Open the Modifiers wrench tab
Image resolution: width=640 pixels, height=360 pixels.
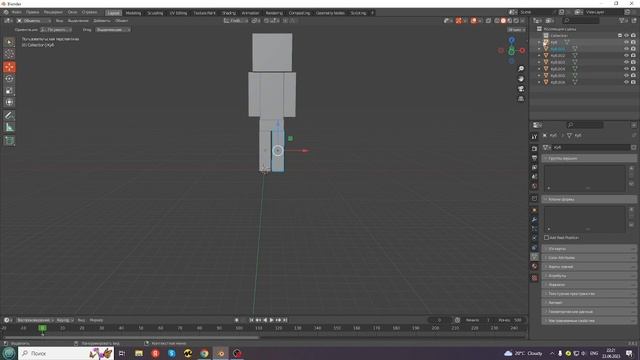[x=534, y=220]
